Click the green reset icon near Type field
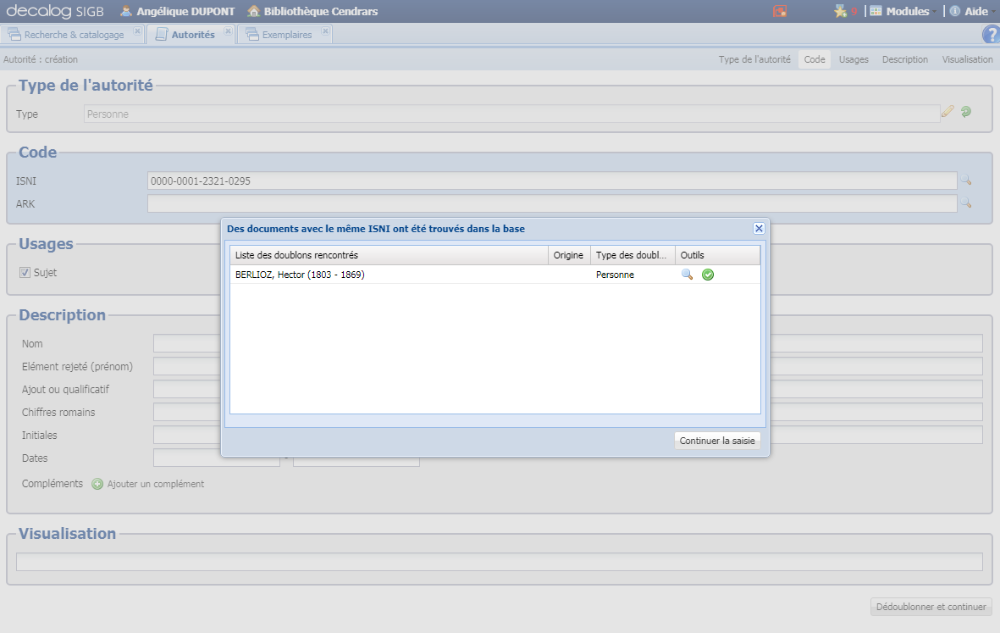Viewport: 1000px width, 633px height. click(x=966, y=112)
